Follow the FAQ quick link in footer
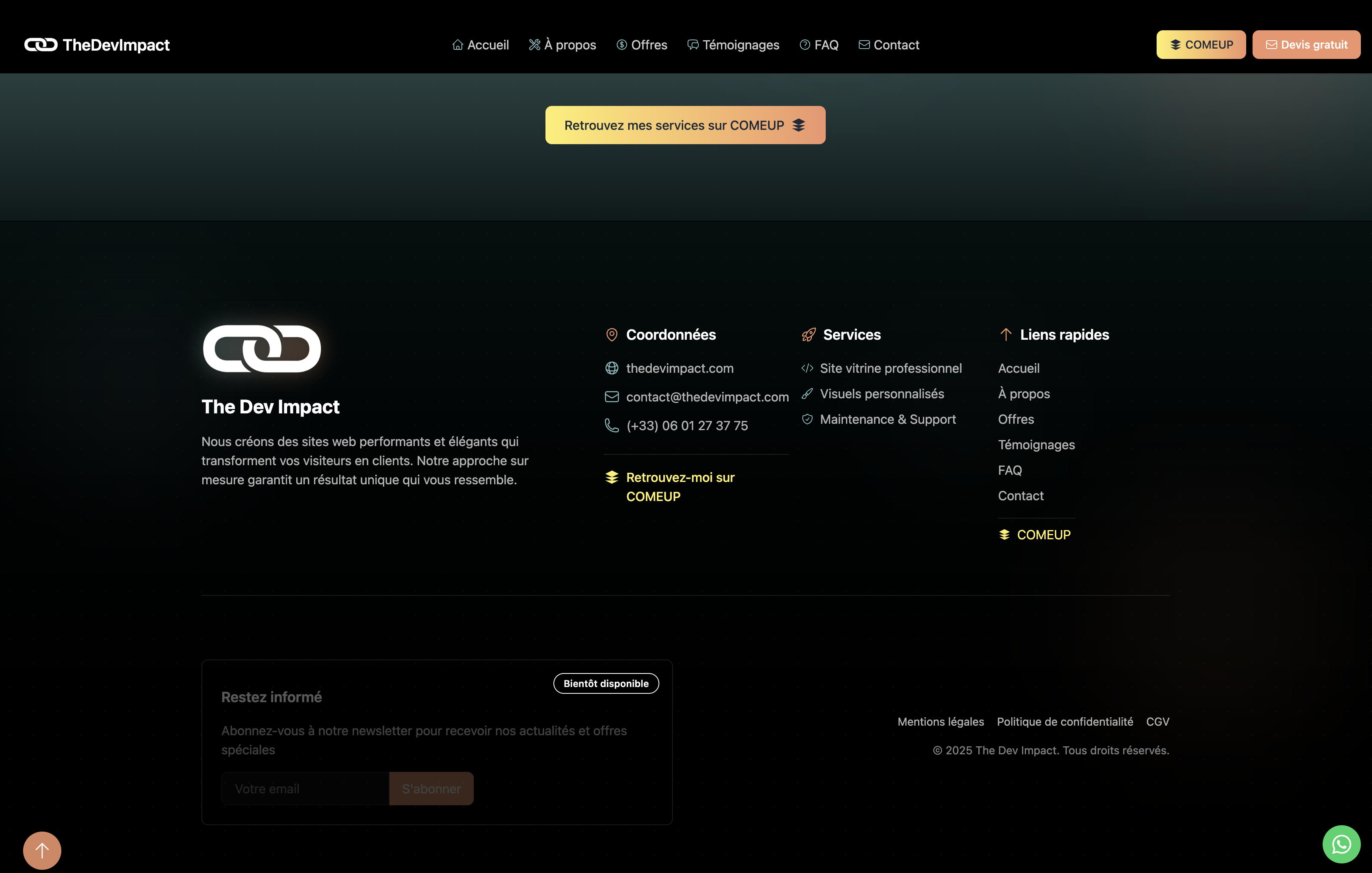This screenshot has height=873, width=1372. tap(1010, 470)
